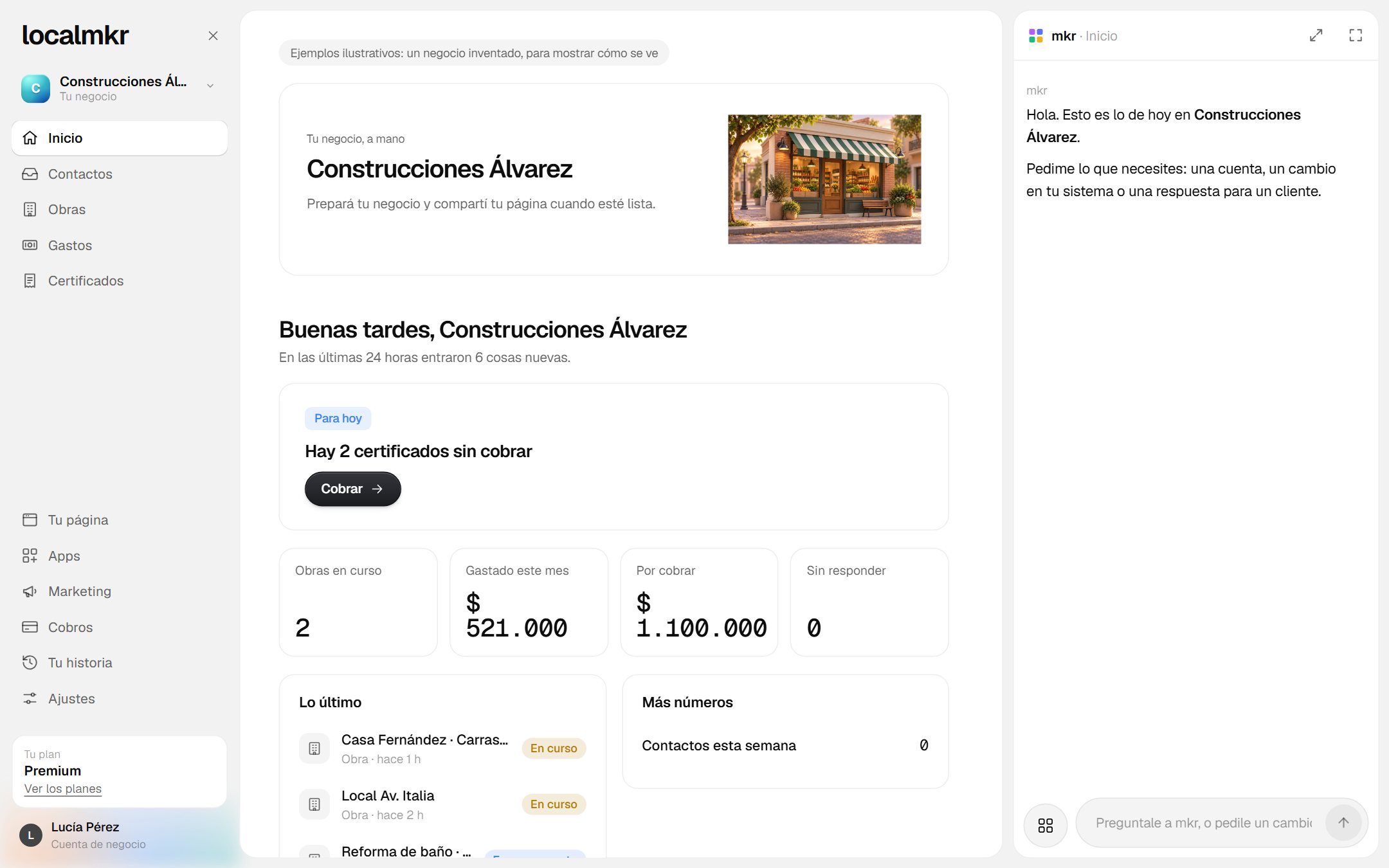
Task: Open Lucía Pérez account avatar
Action: coord(31,835)
